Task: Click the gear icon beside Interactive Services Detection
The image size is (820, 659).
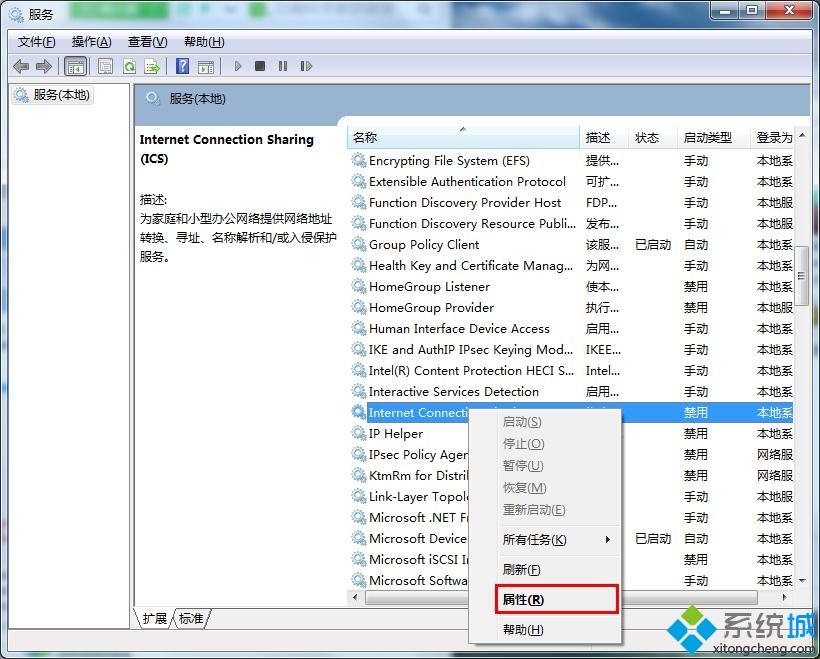Action: (x=359, y=391)
